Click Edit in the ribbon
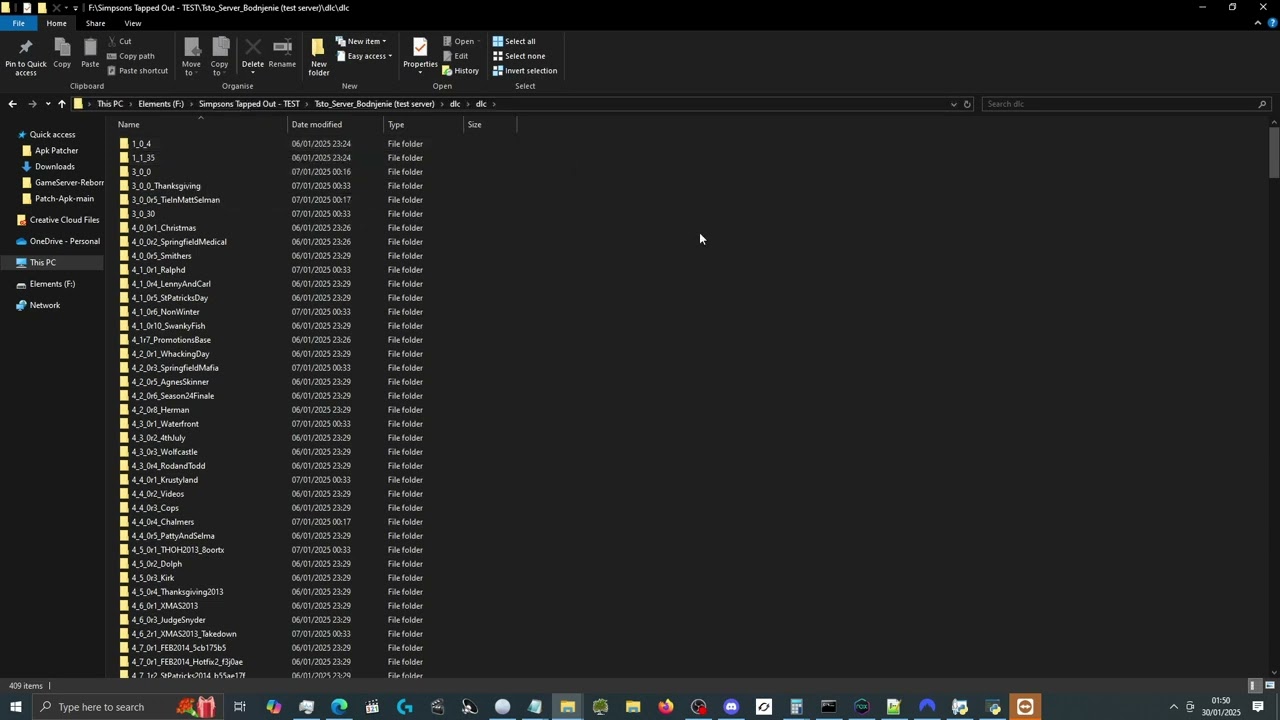The height and width of the screenshot is (720, 1280). pyautogui.click(x=455, y=56)
